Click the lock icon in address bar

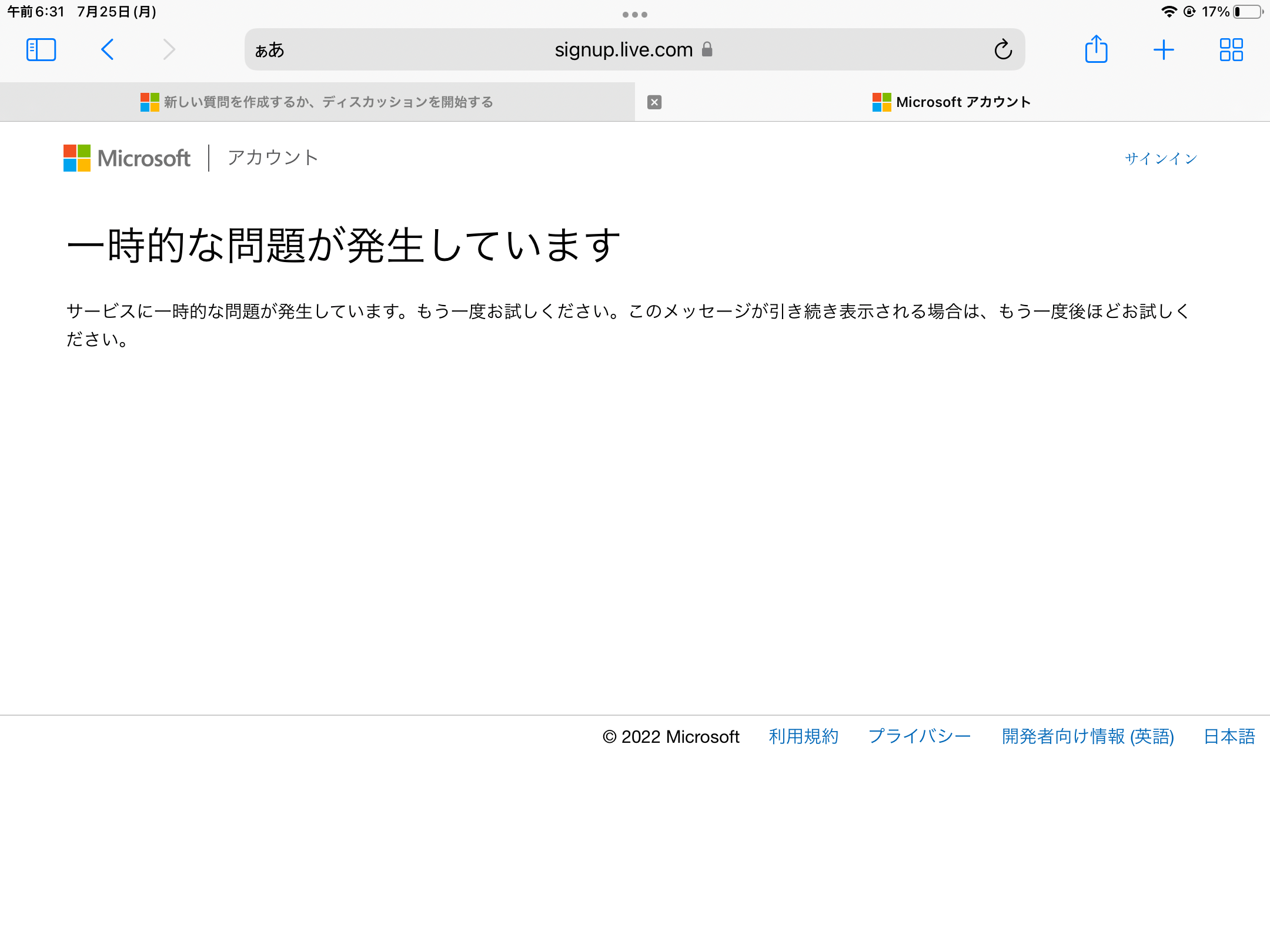(707, 49)
